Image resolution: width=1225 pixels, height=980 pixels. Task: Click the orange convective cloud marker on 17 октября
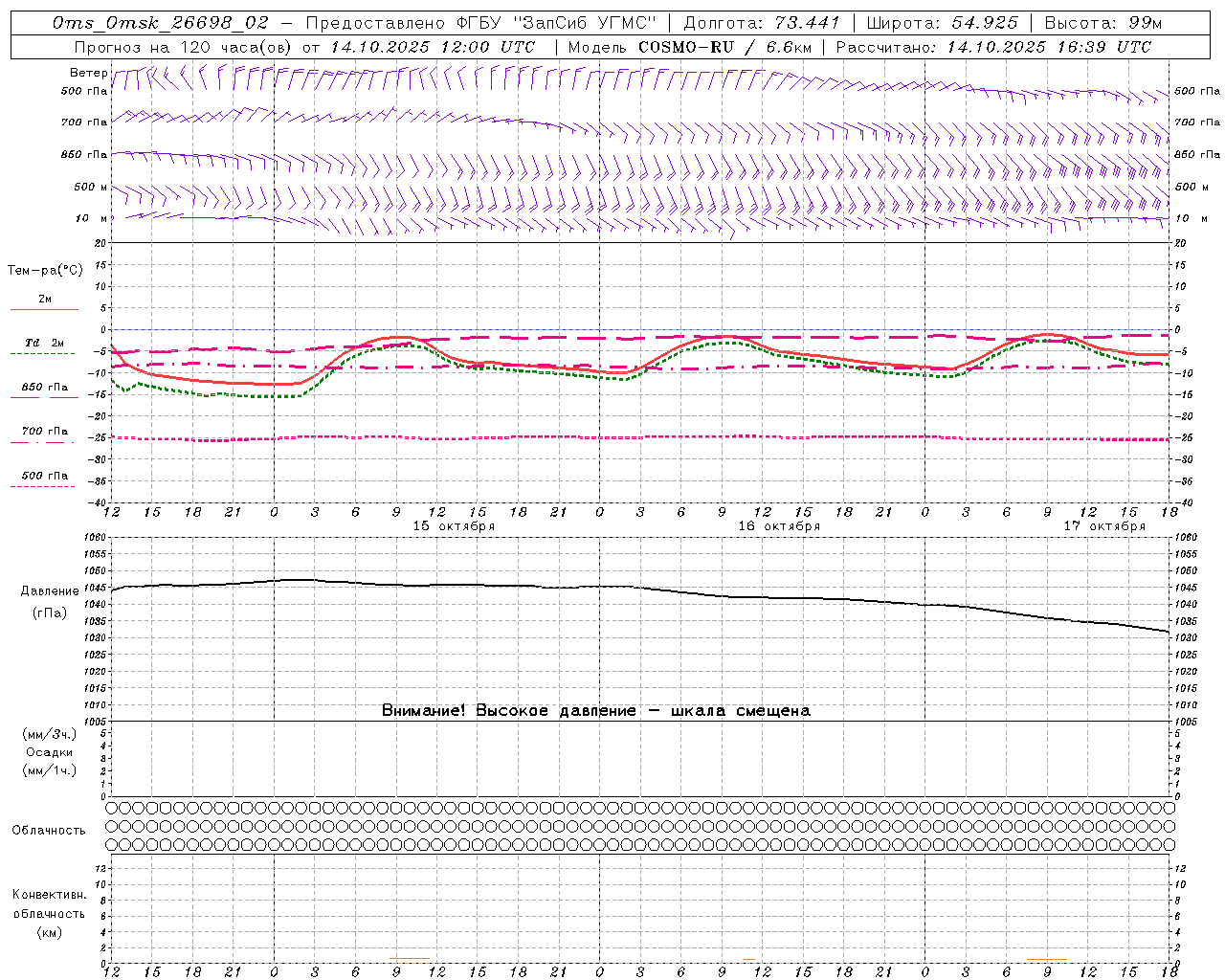click(x=1047, y=959)
